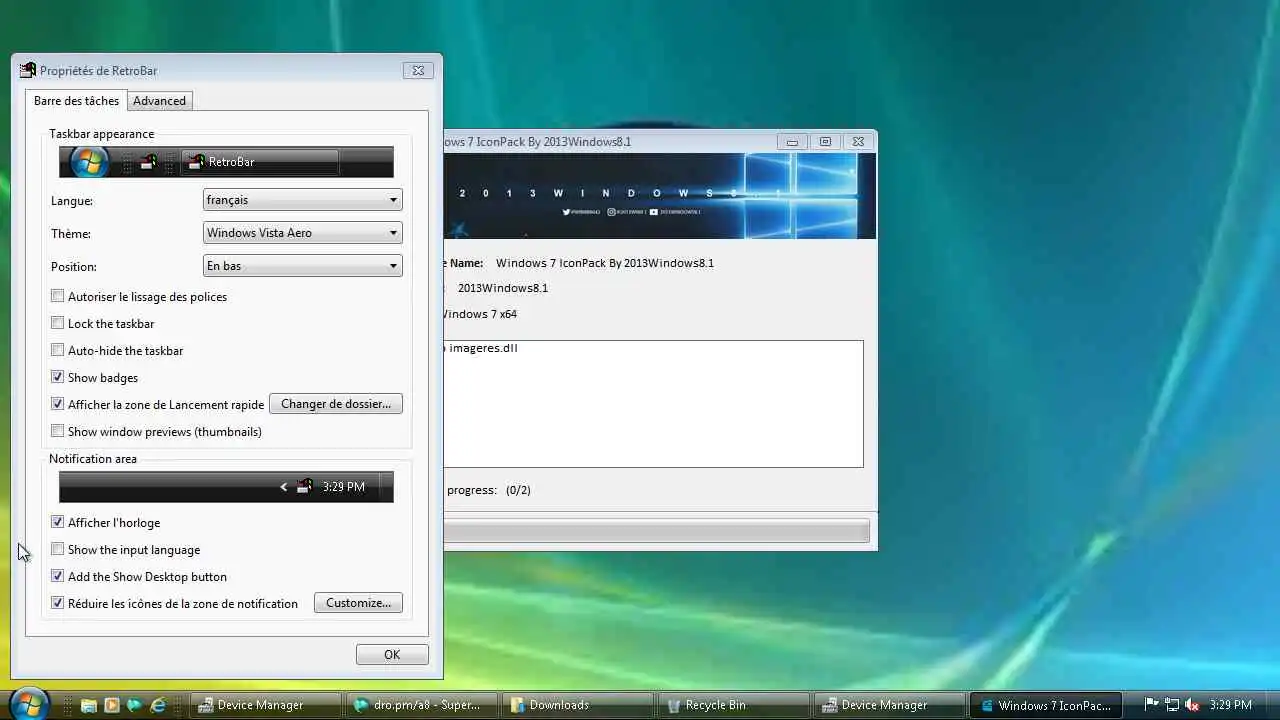Click the (0/2) progress count text
The image size is (1280, 720).
(x=518, y=490)
